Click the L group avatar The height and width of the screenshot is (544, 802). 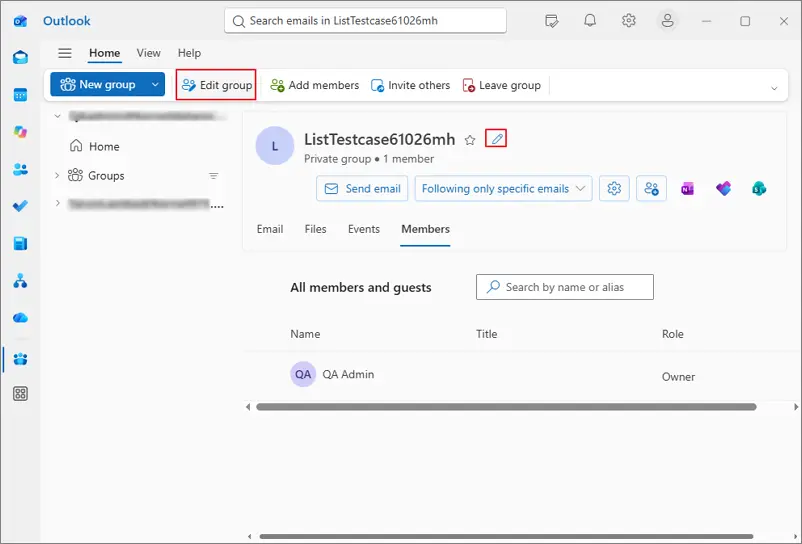(x=275, y=146)
